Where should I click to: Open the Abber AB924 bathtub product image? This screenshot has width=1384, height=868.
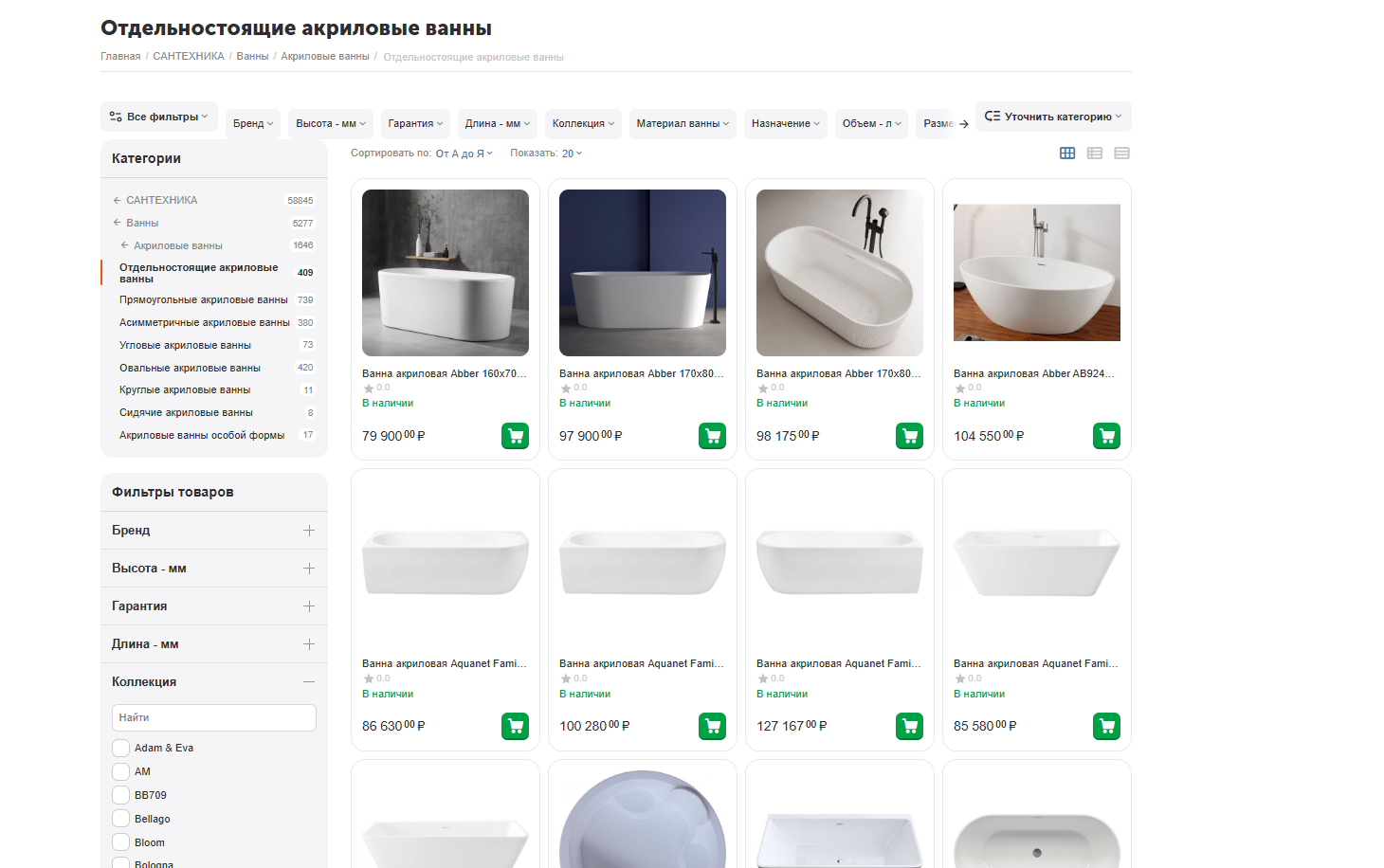point(1037,273)
